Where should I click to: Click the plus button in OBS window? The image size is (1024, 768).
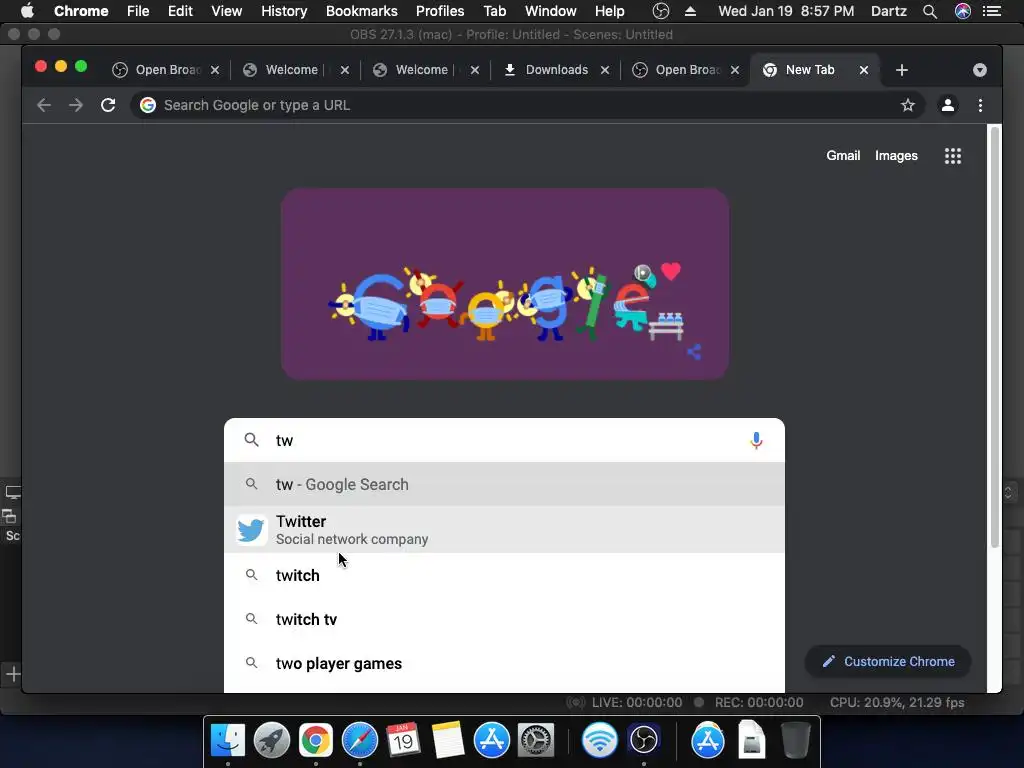[x=12, y=674]
